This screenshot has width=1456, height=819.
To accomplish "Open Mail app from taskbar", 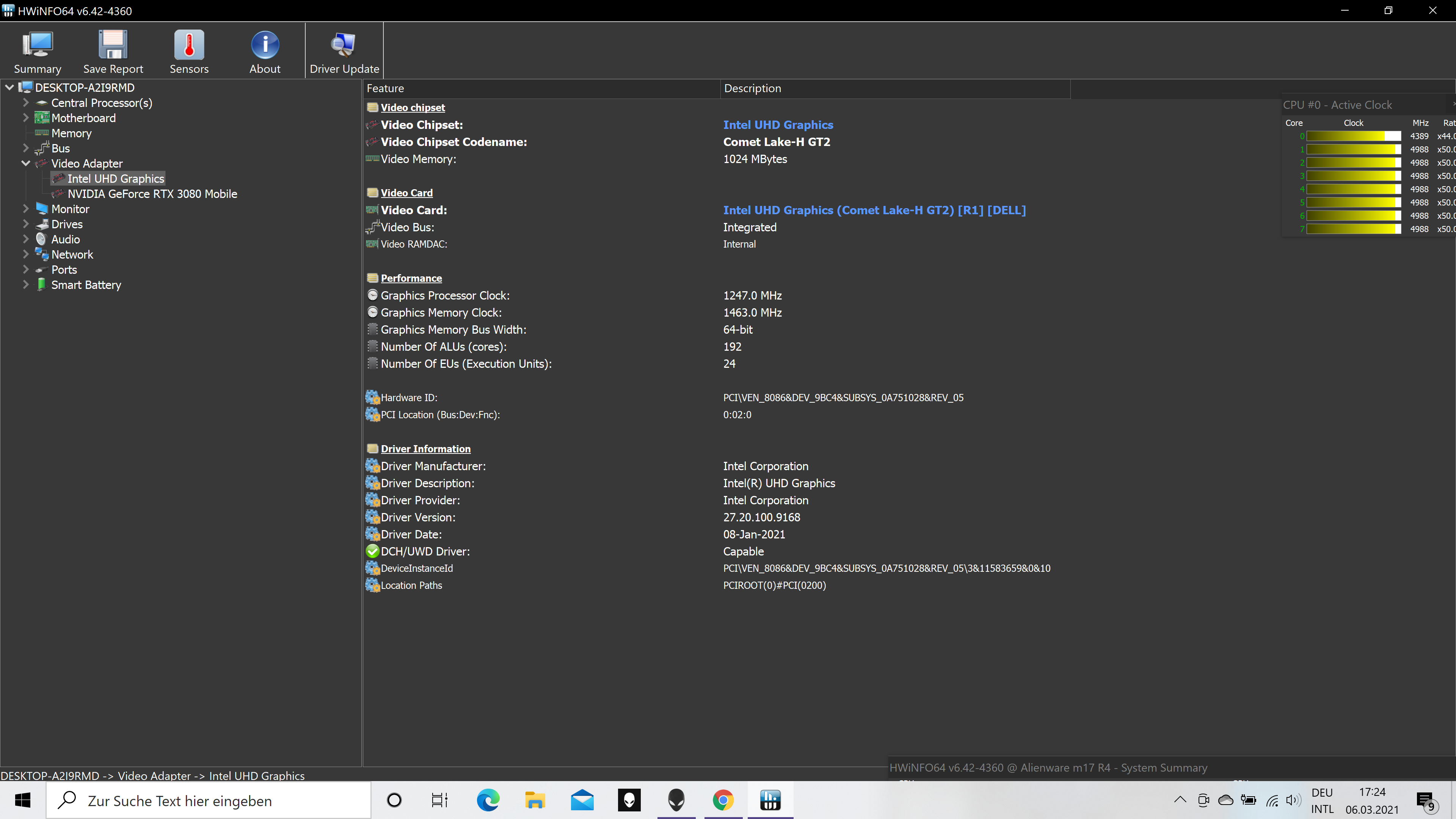I will tap(582, 800).
